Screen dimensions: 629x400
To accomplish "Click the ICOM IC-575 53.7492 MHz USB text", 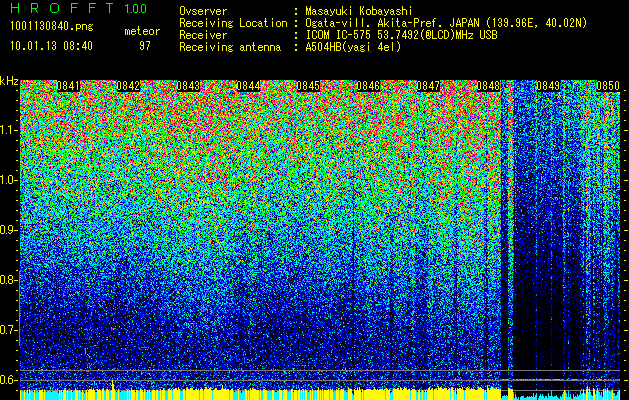I will pyautogui.click(x=401, y=35).
